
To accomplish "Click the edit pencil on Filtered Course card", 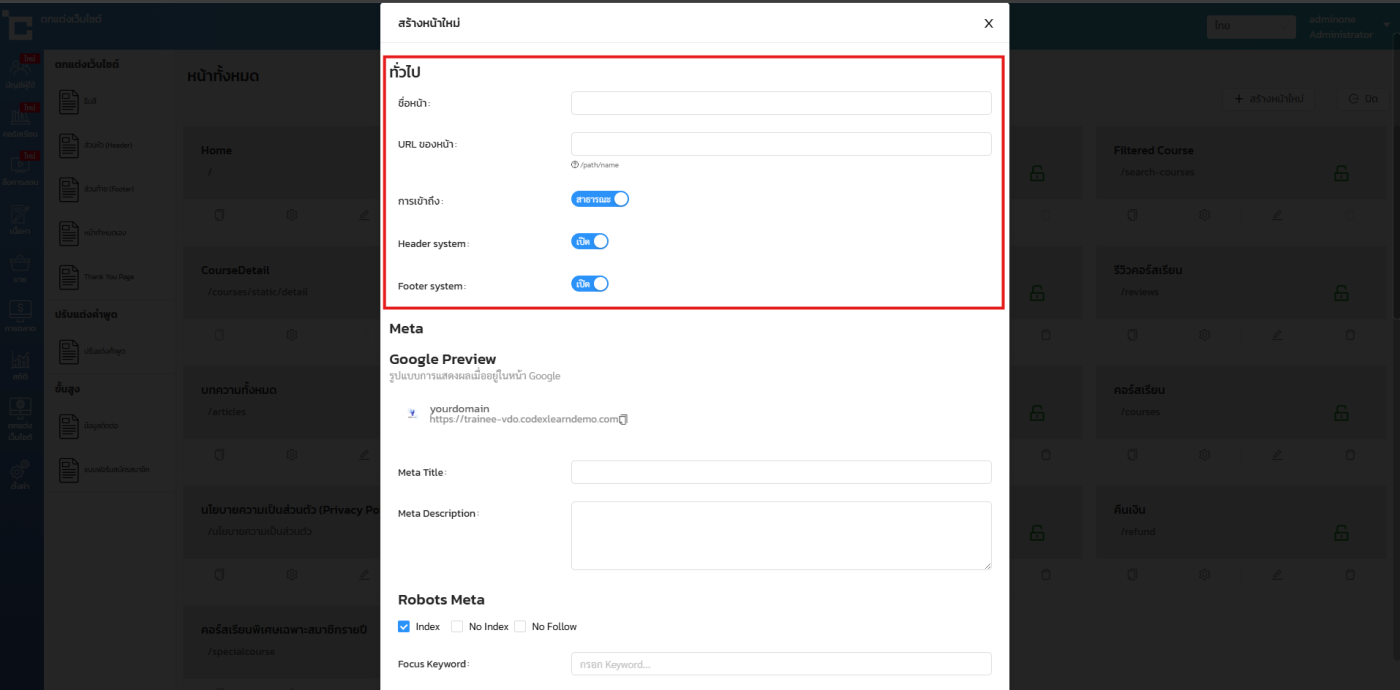I will [1277, 215].
